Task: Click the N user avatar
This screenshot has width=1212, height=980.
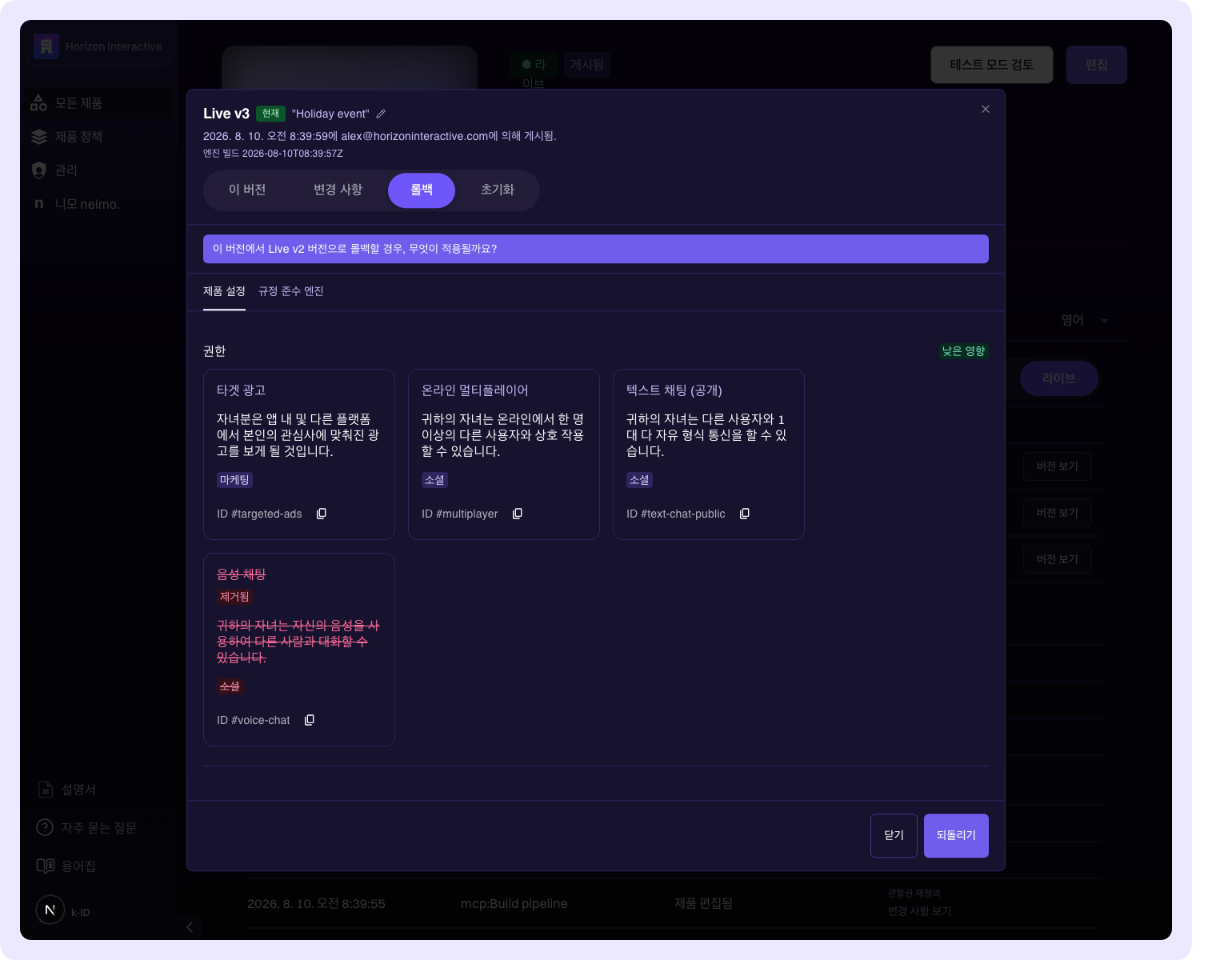Action: click(50, 910)
